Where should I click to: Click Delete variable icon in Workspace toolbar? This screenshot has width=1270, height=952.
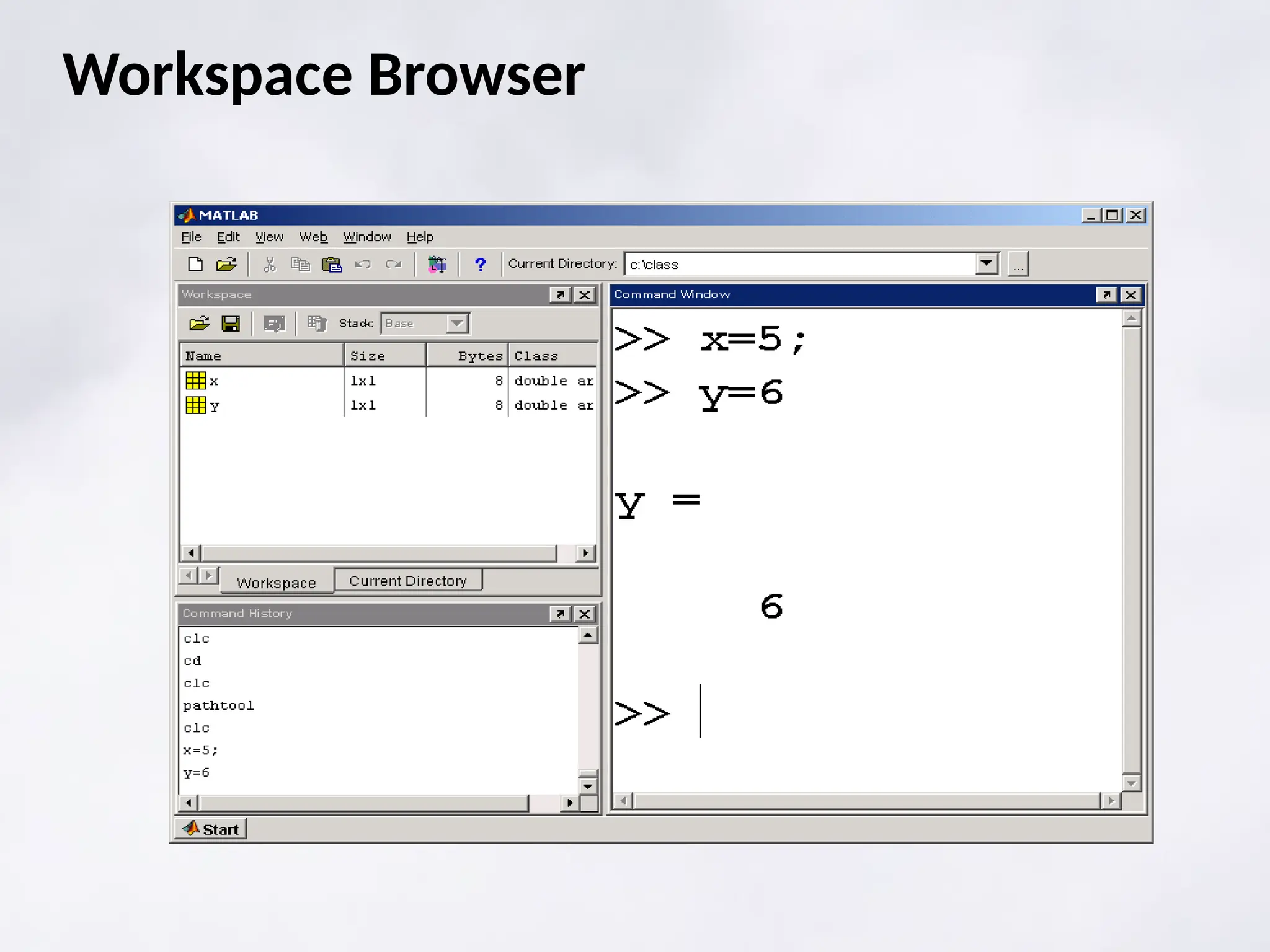pos(317,324)
